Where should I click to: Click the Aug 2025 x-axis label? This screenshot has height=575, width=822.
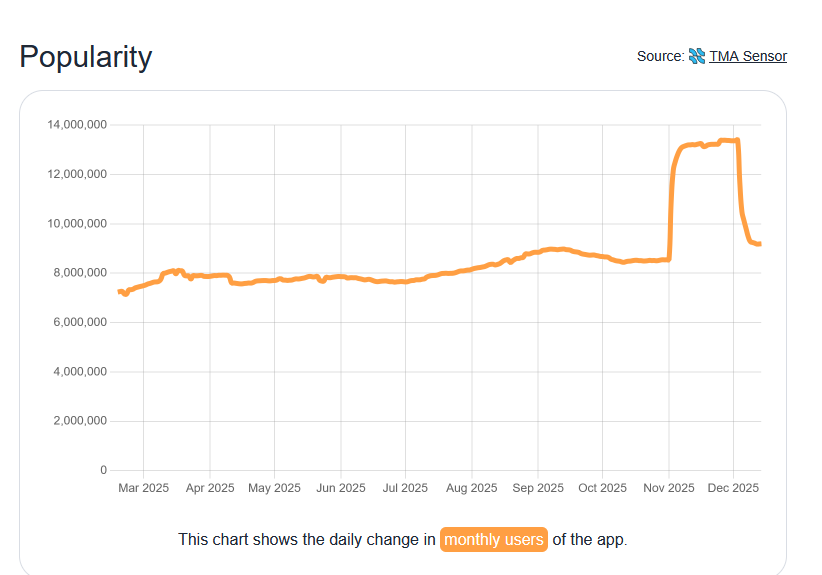[471, 488]
